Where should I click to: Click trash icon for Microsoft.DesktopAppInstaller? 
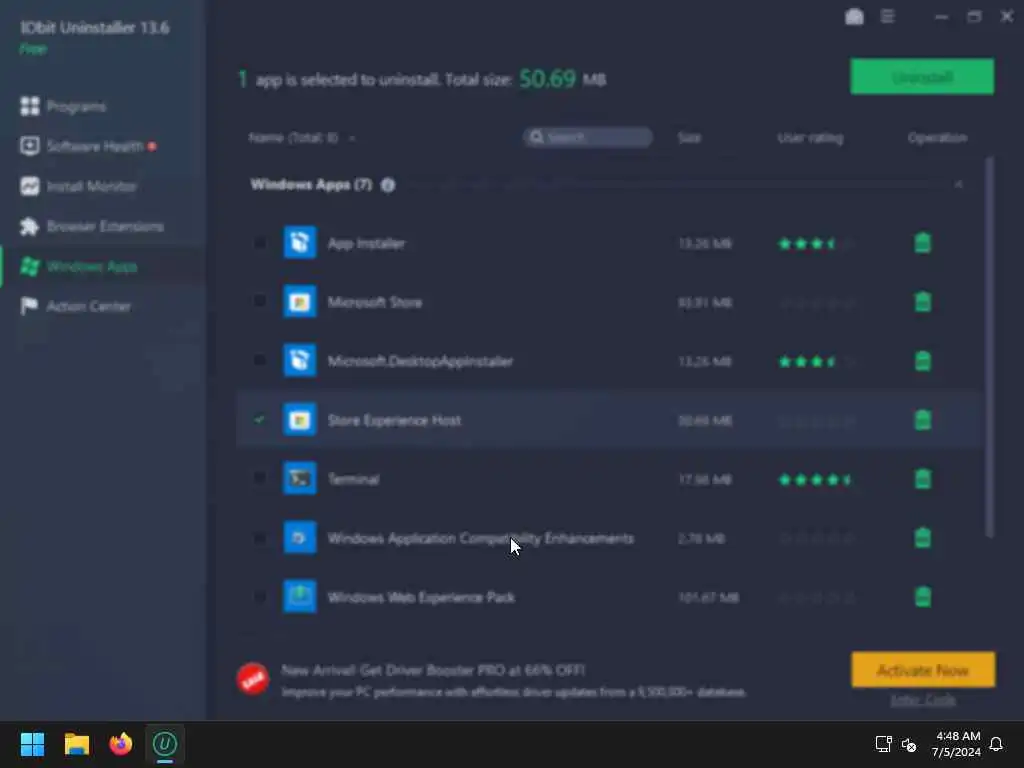click(922, 360)
